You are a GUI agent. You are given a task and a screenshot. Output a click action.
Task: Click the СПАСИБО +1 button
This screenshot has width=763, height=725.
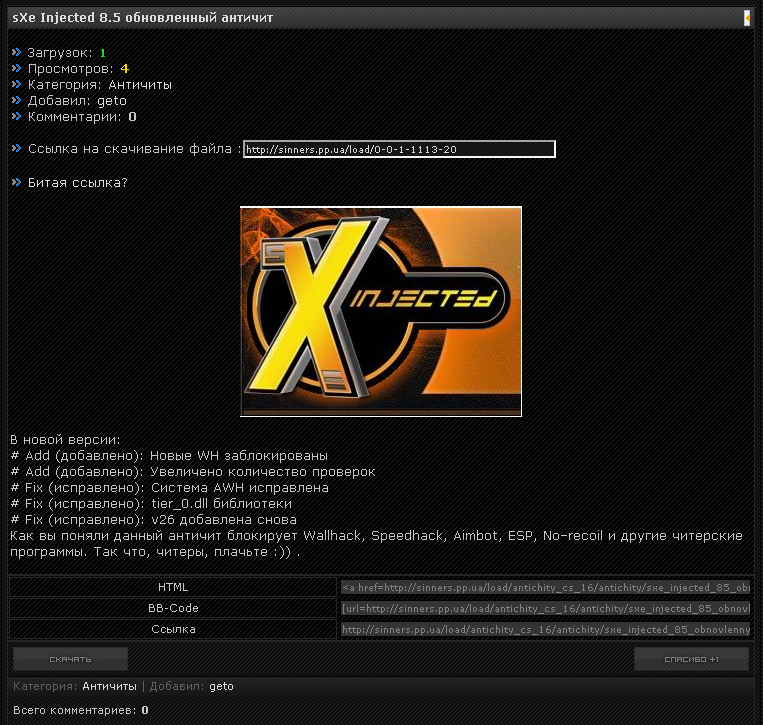coord(691,659)
